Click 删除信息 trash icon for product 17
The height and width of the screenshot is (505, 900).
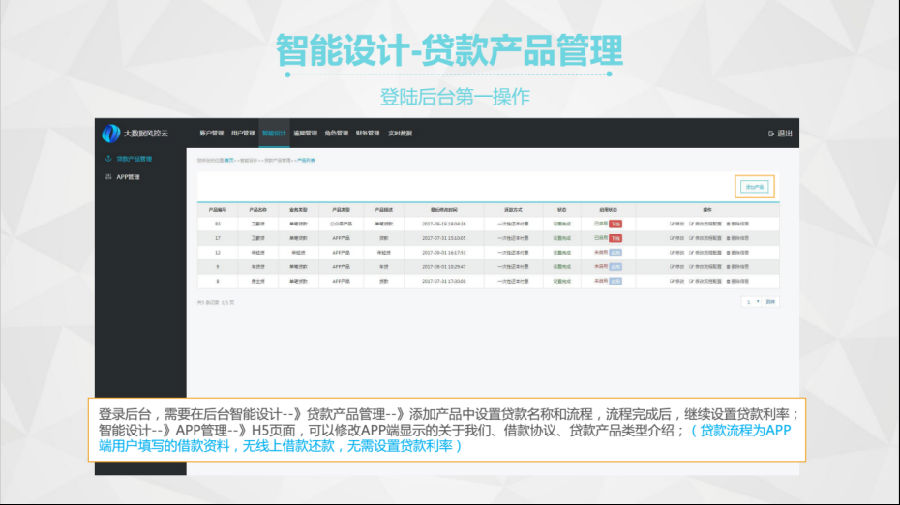click(729, 238)
